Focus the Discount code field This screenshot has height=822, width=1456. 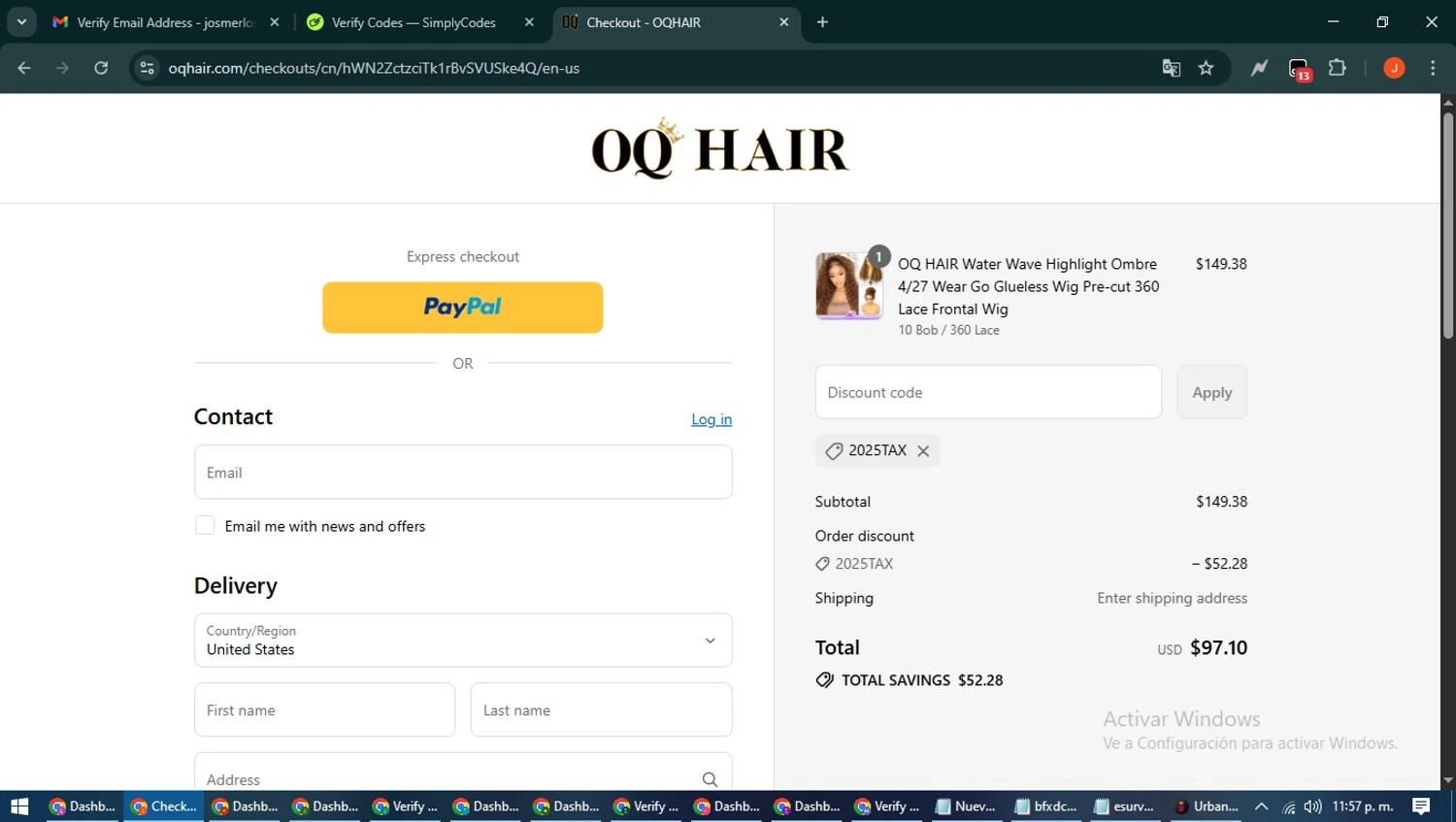tap(988, 392)
